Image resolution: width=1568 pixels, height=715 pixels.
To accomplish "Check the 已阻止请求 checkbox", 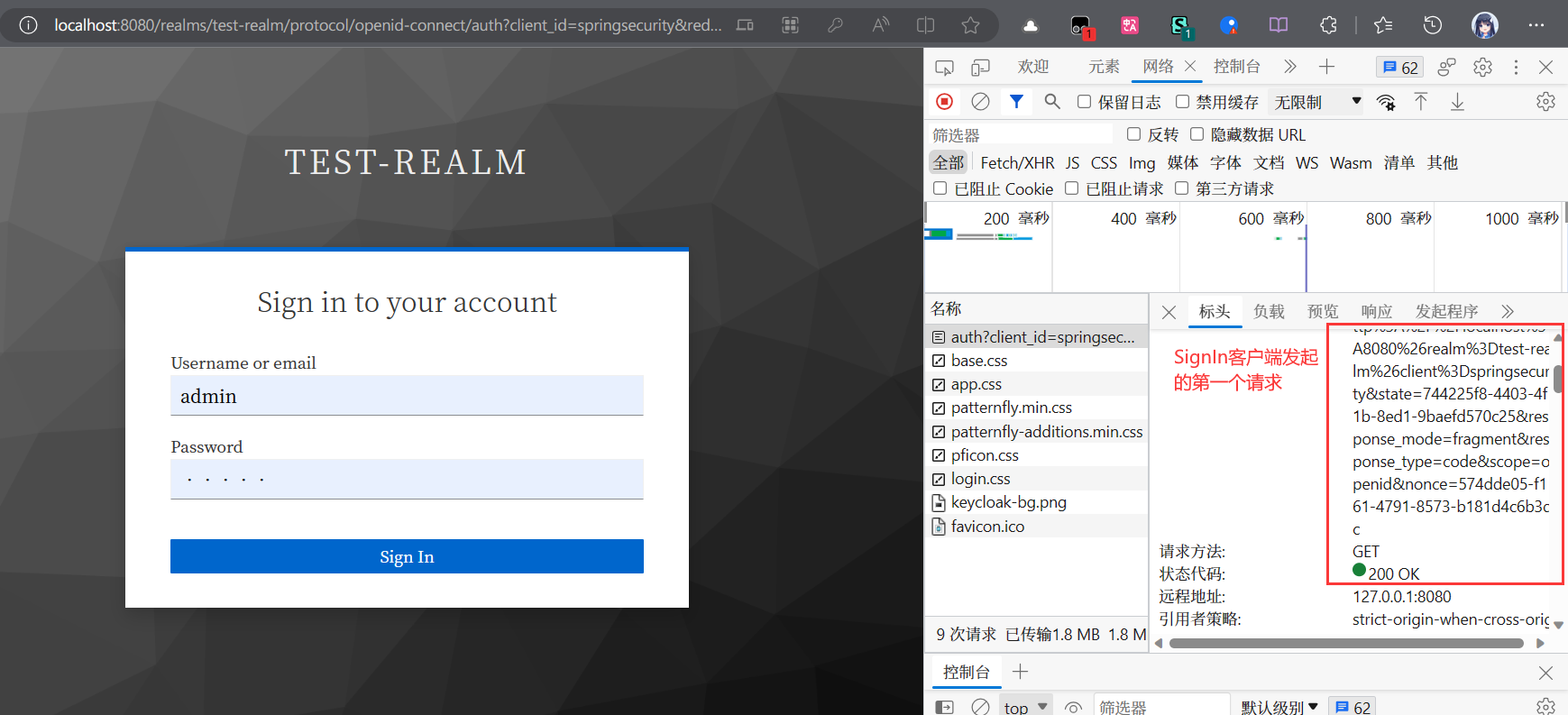I will (x=1071, y=188).
